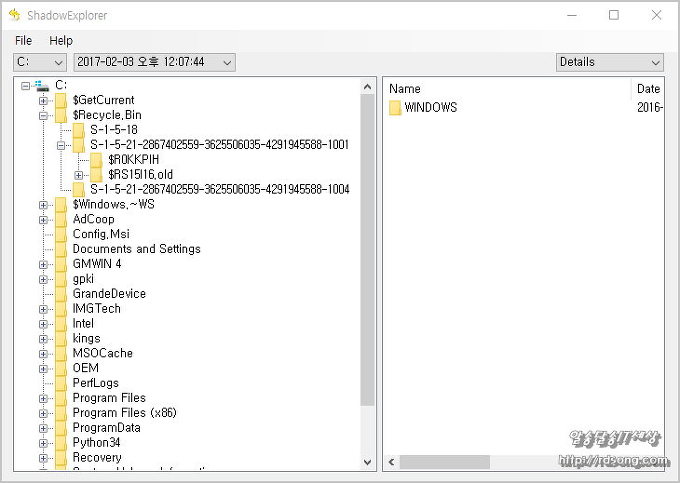
Task: Open the snapshot date dropdown
Action: click(x=154, y=62)
